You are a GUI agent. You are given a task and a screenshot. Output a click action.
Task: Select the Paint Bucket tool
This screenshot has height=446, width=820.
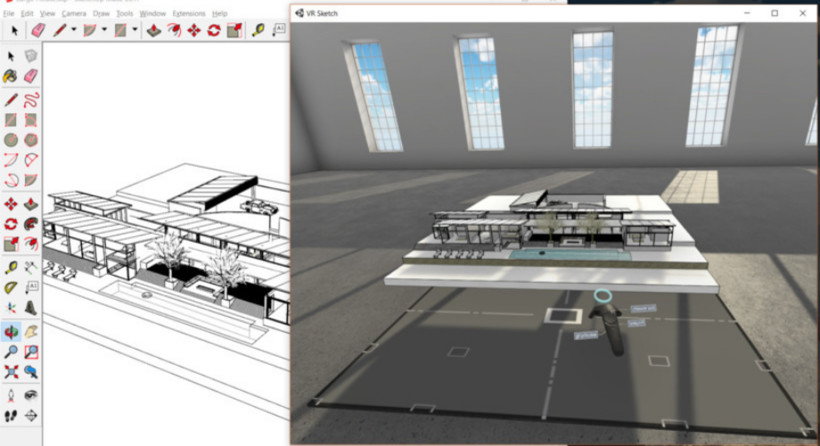pos(11,76)
